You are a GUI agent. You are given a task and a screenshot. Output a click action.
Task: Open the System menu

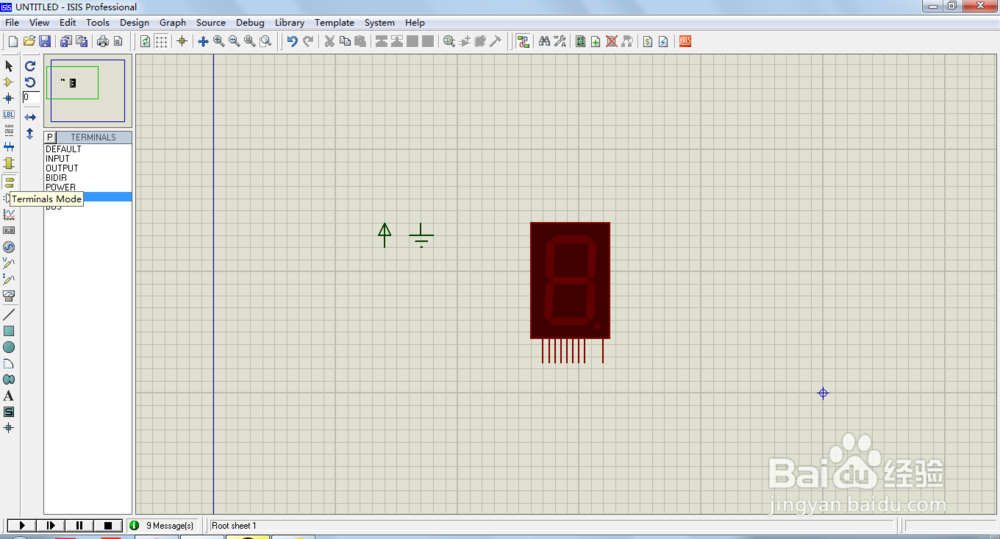pyautogui.click(x=379, y=22)
